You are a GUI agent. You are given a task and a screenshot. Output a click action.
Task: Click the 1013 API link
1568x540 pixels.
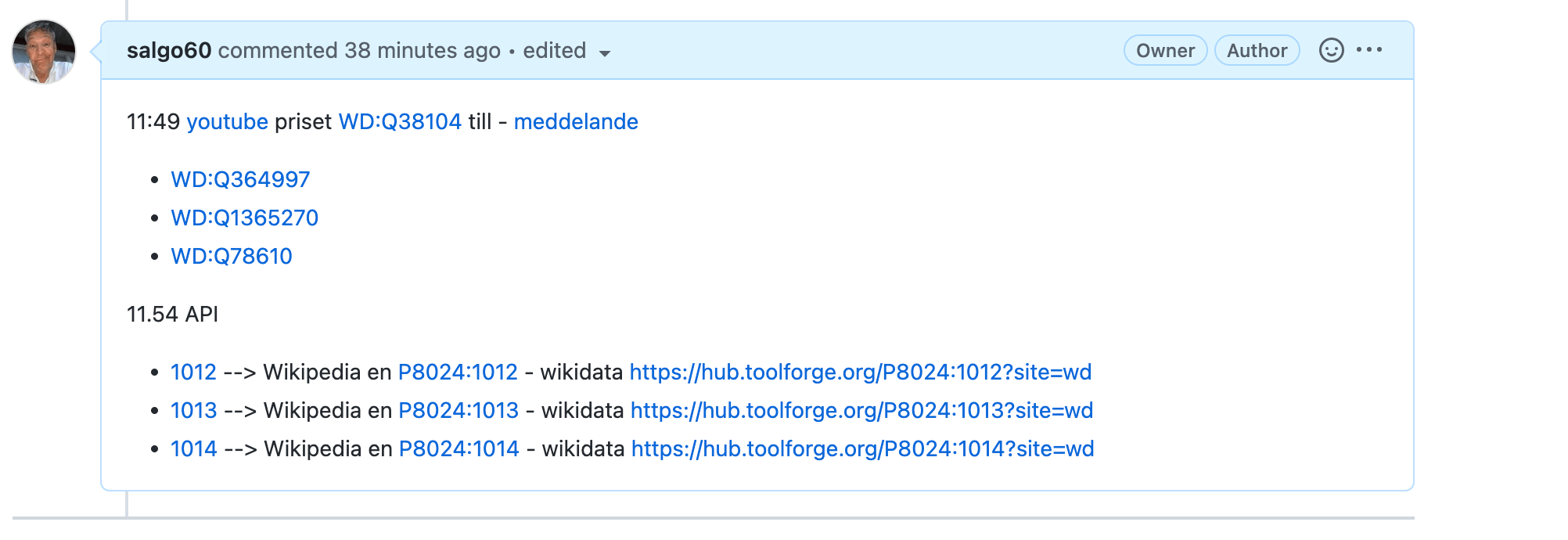tap(193, 411)
